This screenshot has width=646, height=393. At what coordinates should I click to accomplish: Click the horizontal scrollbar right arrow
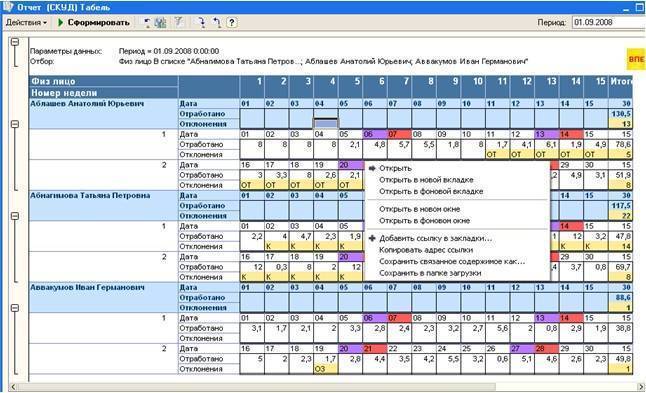pyautogui.click(x=641, y=387)
